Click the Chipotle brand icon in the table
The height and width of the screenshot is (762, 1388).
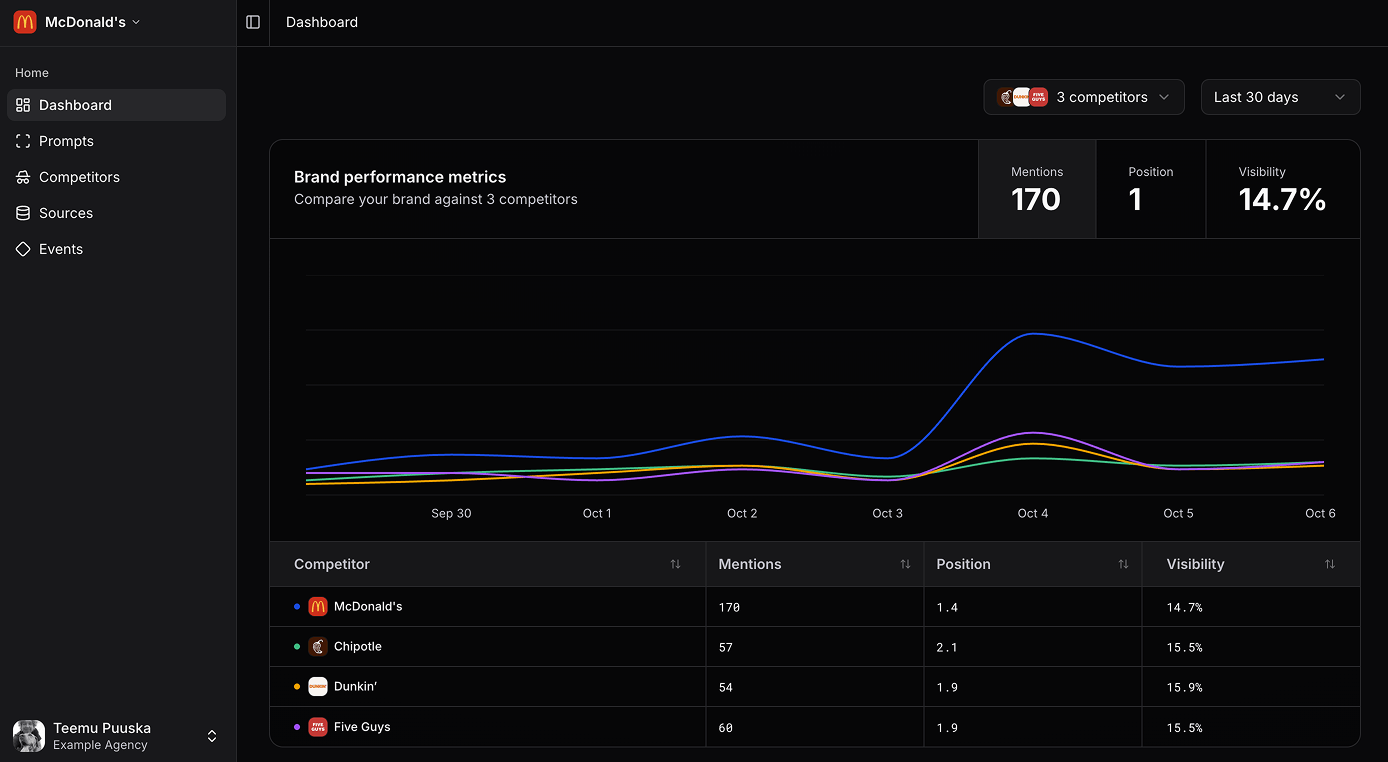coord(318,646)
